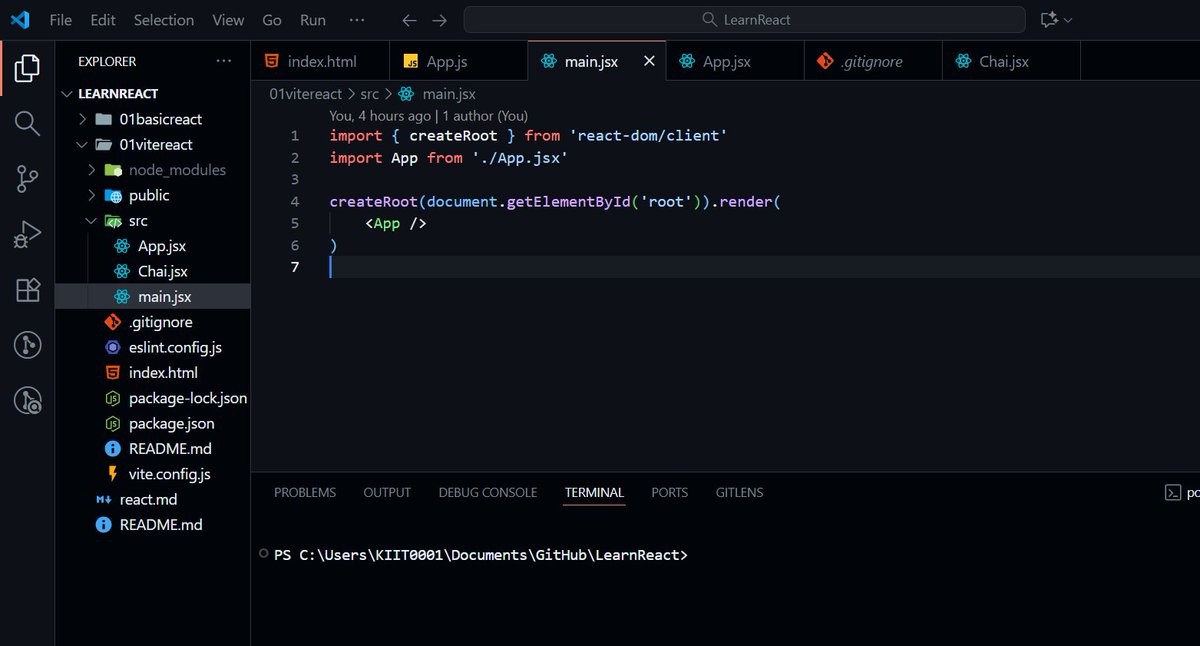The height and width of the screenshot is (646, 1200).
Task: Open package.json in the explorer
Action: 153,423
